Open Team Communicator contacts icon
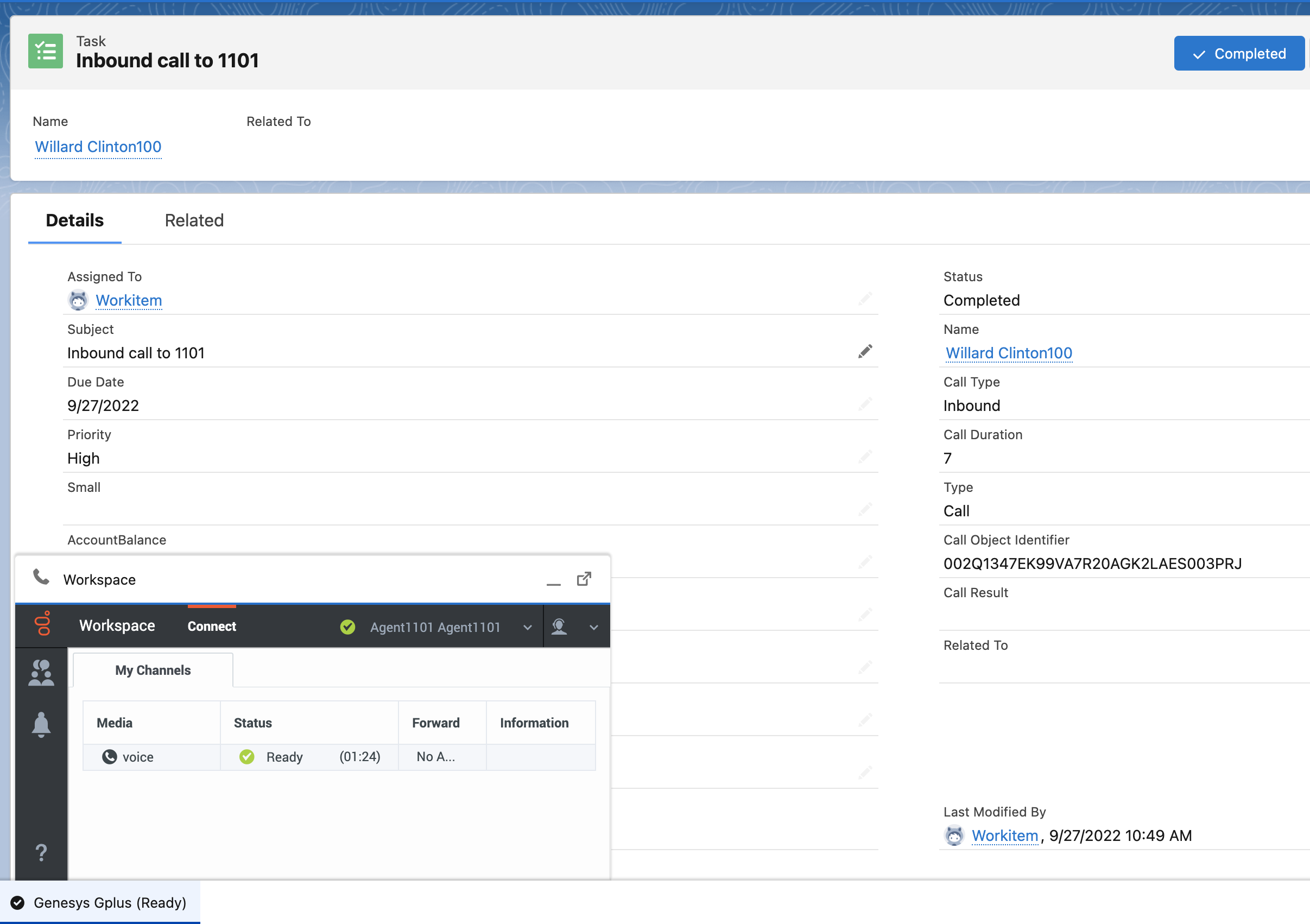Viewport: 1310px width, 924px height. [41, 673]
